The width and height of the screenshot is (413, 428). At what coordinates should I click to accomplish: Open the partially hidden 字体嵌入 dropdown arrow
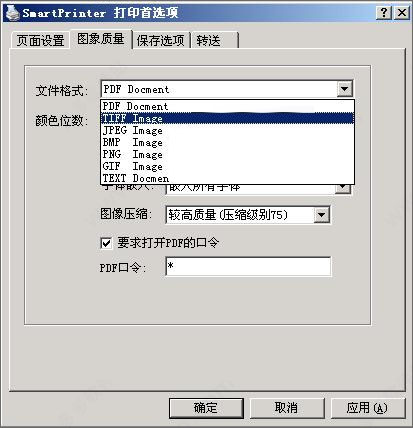coord(343,189)
